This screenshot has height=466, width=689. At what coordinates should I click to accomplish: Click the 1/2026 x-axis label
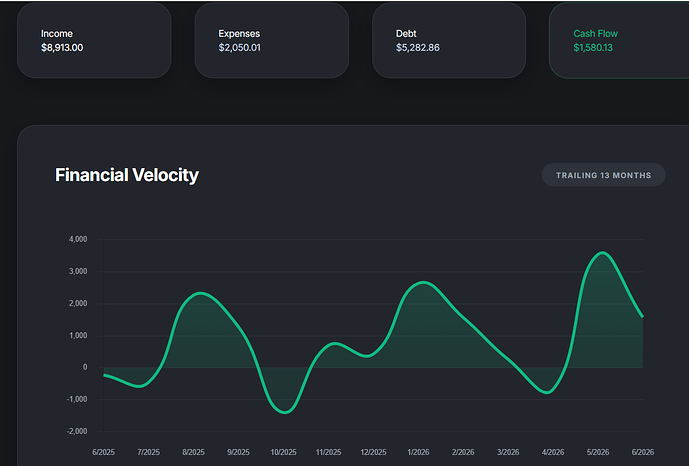418,452
